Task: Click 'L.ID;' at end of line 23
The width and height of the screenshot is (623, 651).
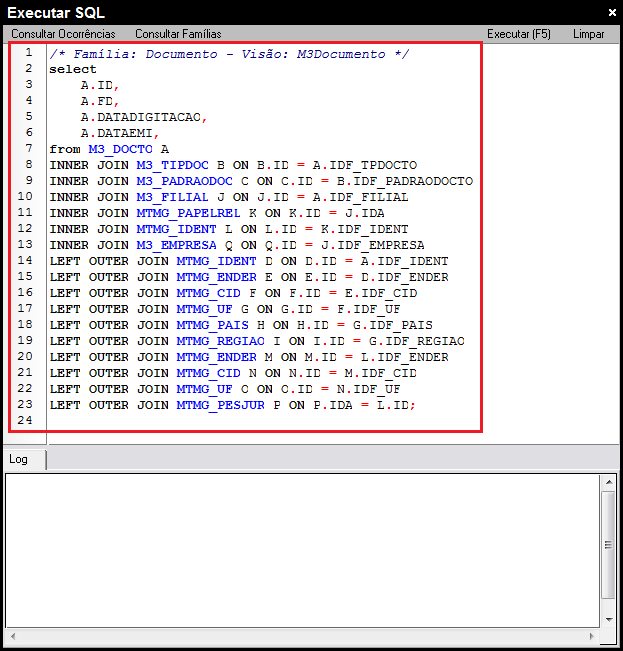Action: click(x=396, y=405)
